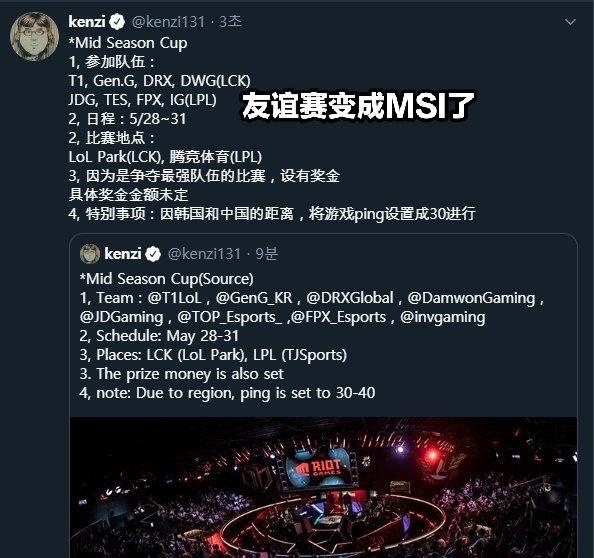Image resolution: width=594 pixels, height=558 pixels.
Task: Open the esports arena photo
Action: (324, 487)
